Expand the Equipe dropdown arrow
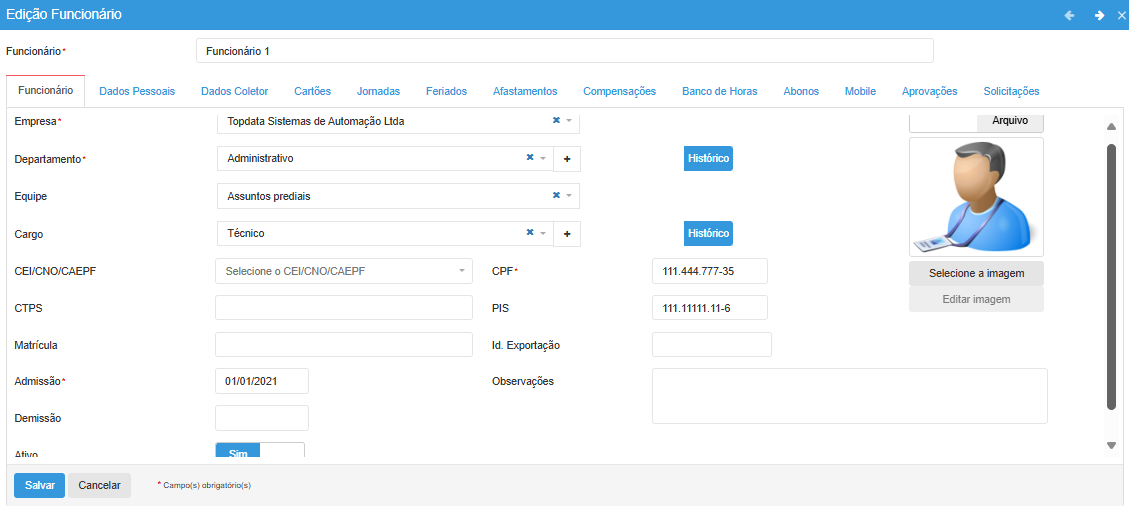The width and height of the screenshot is (1129, 506). click(x=569, y=196)
